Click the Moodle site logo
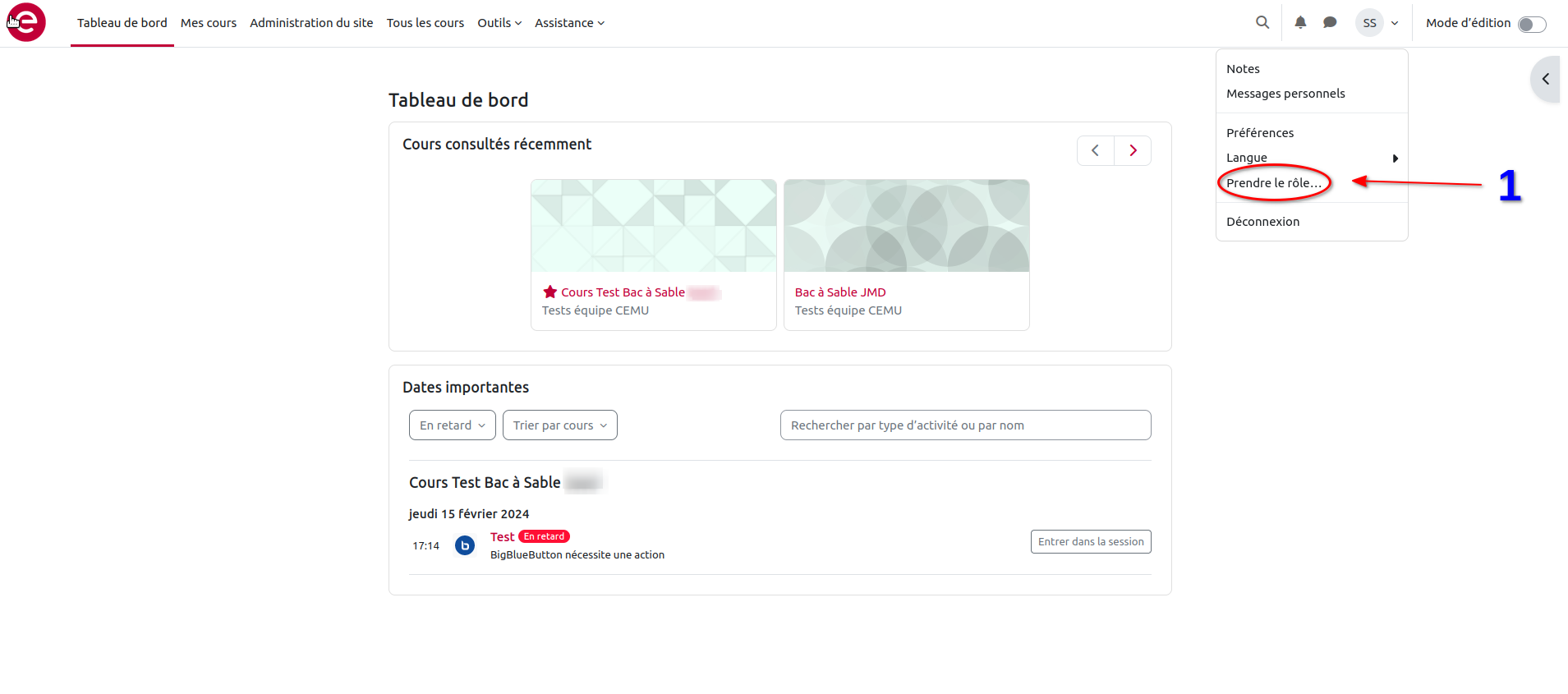The width and height of the screenshot is (1568, 694). pyautogui.click(x=26, y=22)
